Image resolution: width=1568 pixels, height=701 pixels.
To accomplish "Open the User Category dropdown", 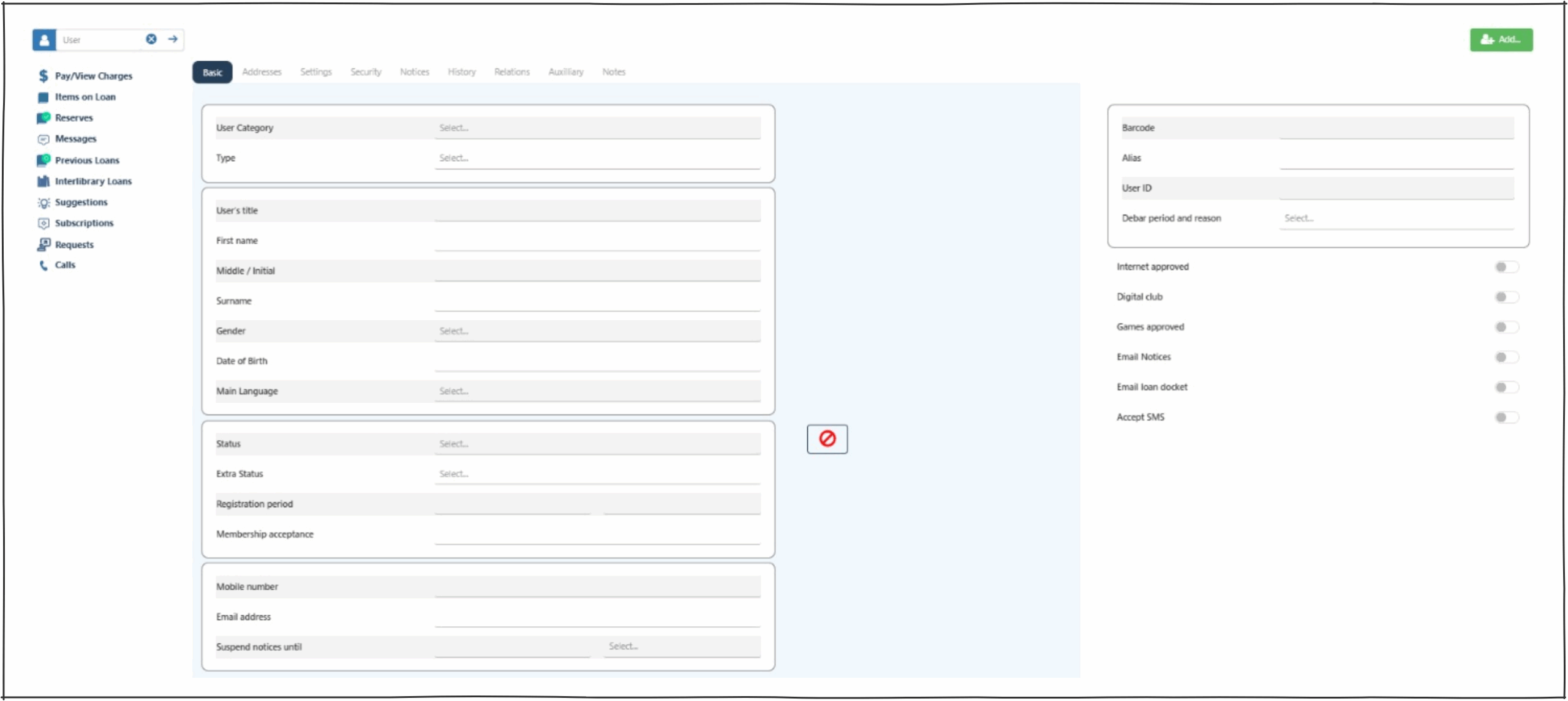I will point(597,128).
